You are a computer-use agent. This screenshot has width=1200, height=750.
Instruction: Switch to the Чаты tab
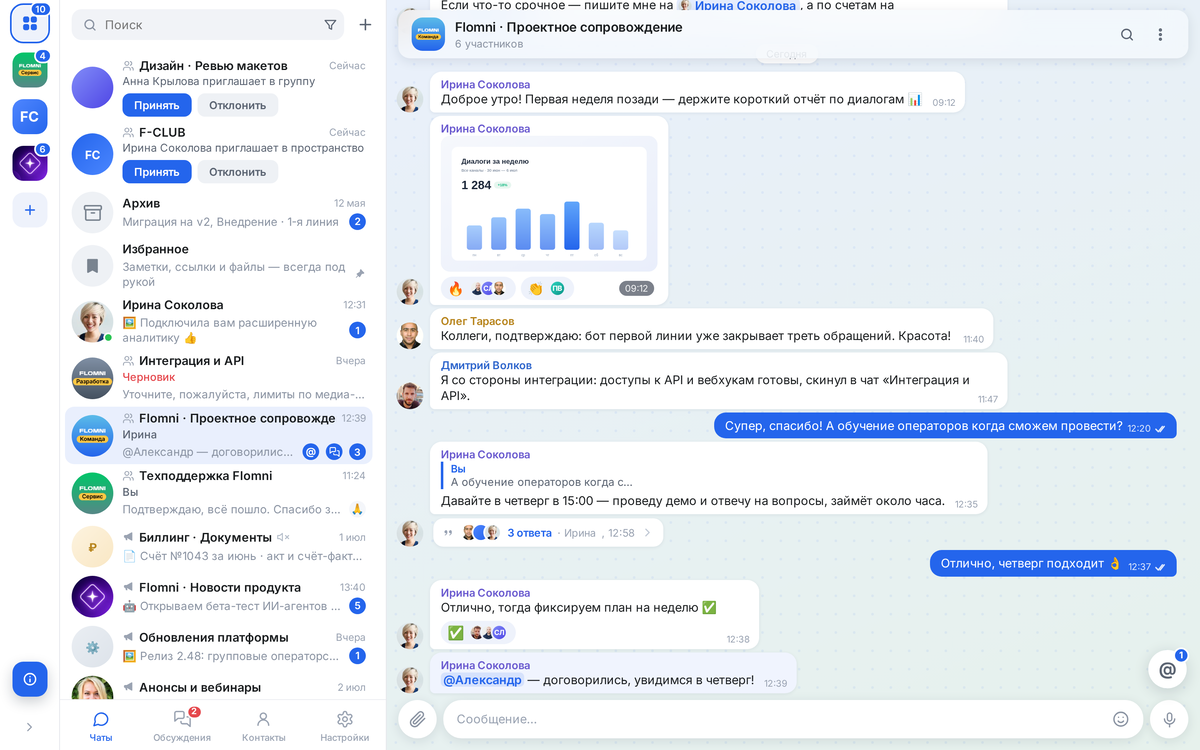pyautogui.click(x=101, y=726)
